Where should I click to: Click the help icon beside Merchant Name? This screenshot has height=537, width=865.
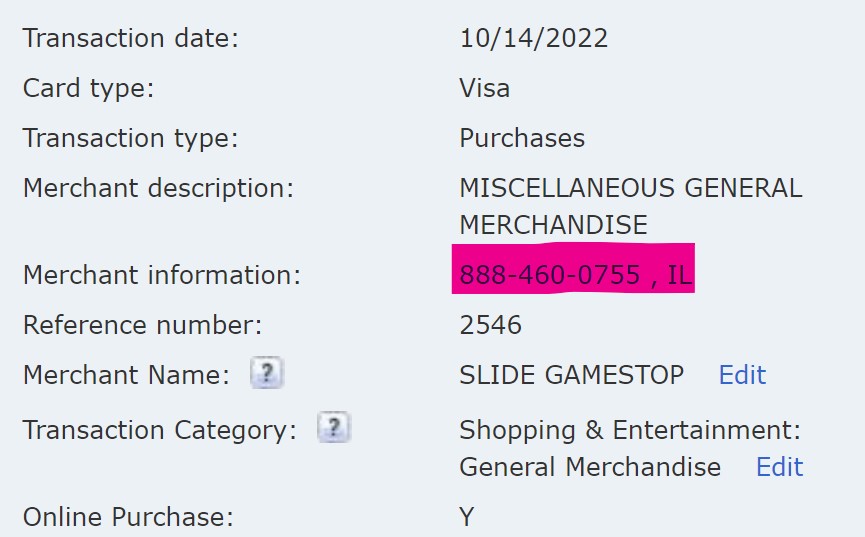[x=266, y=374]
